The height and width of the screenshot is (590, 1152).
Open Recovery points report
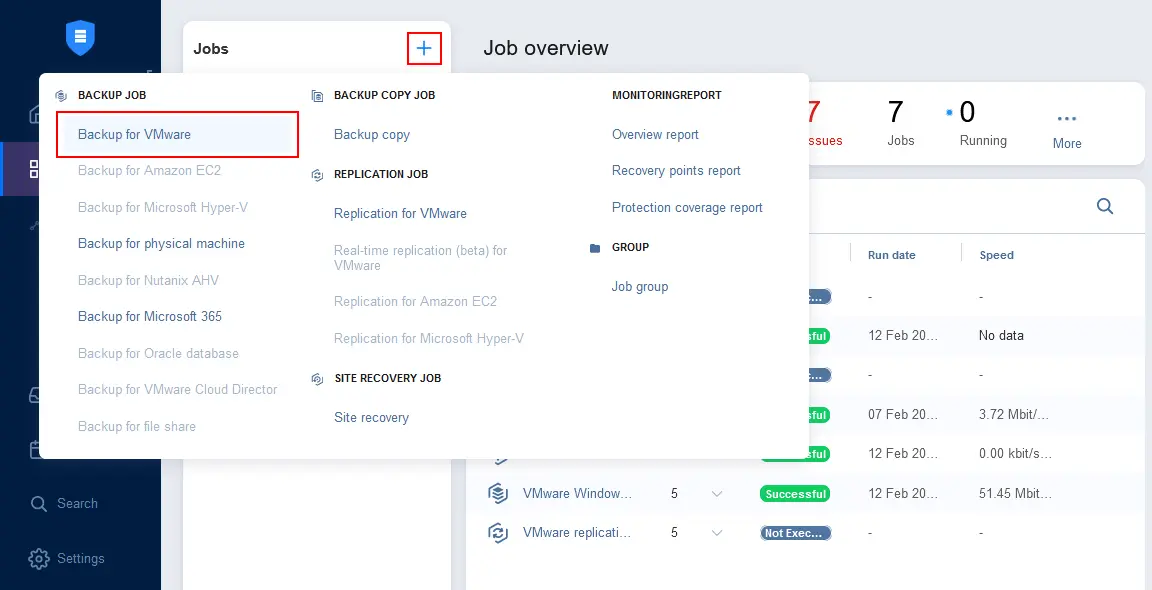(x=676, y=170)
